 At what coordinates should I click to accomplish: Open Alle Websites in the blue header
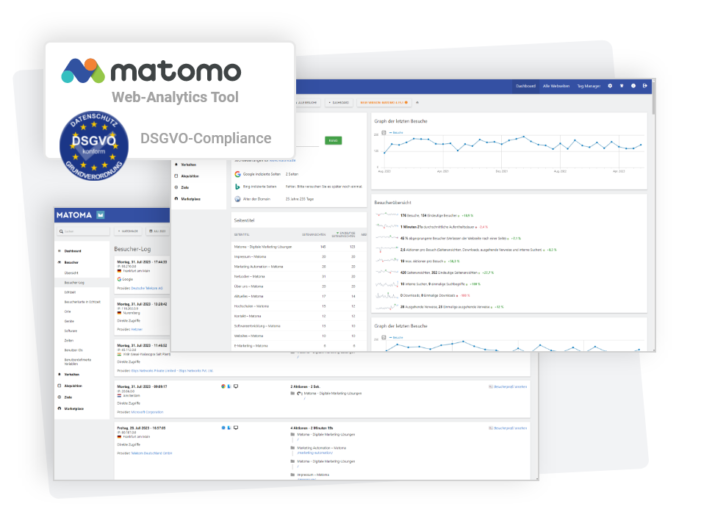point(556,86)
